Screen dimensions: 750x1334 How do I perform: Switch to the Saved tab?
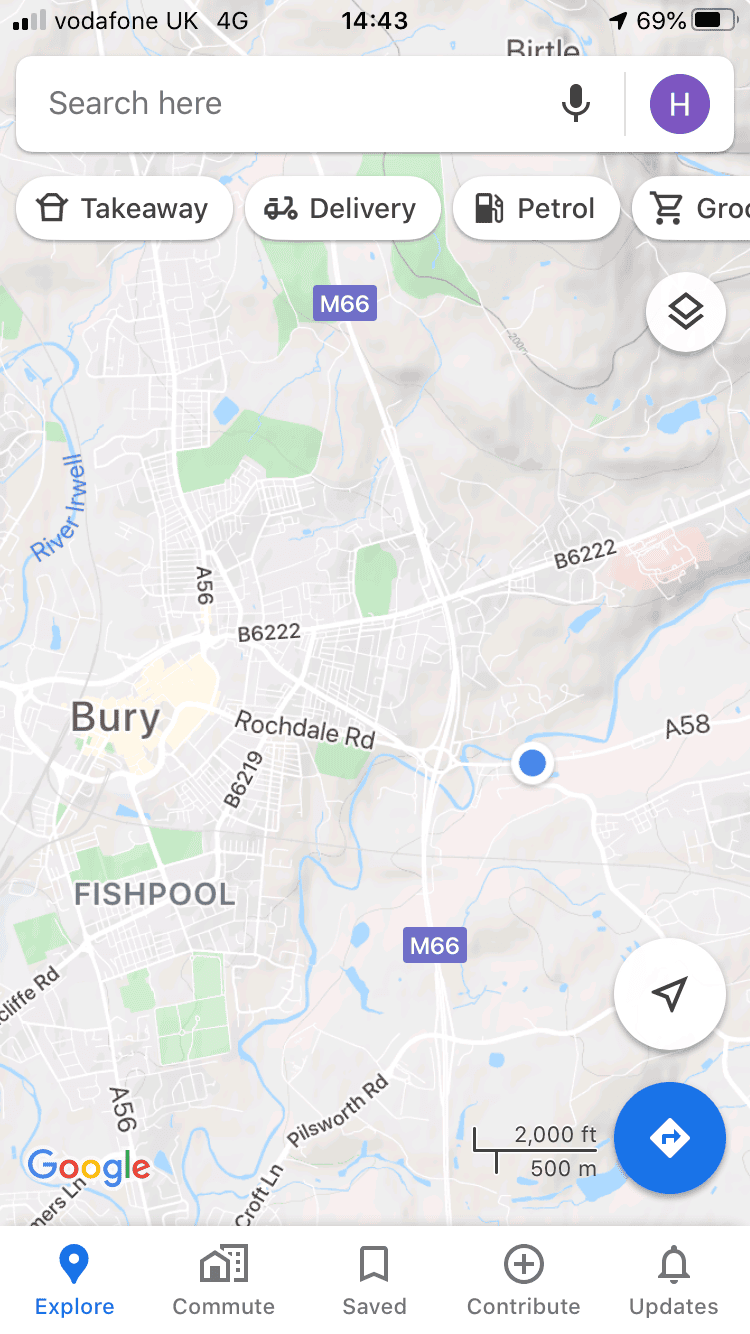pos(374,1282)
